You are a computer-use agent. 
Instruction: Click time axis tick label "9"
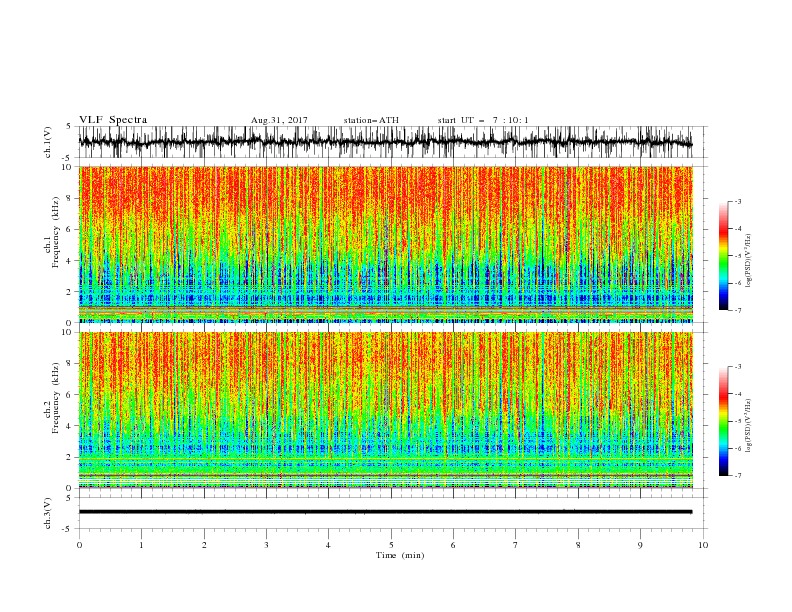(x=640, y=545)
